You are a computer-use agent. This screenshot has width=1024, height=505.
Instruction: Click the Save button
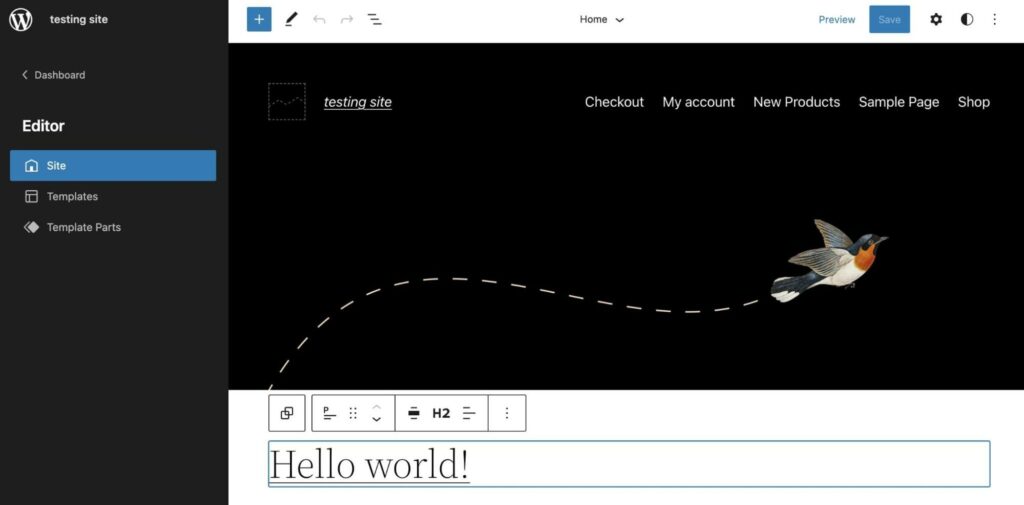tap(889, 20)
